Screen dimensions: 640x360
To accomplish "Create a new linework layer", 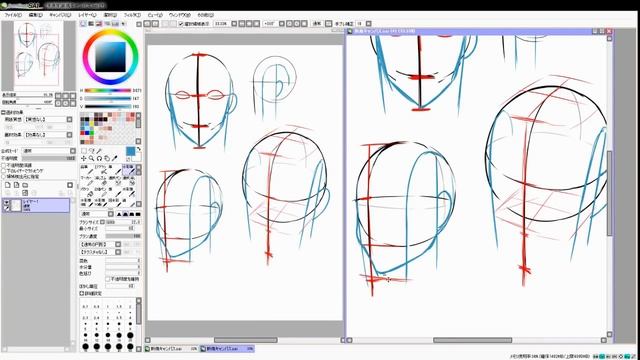I will pyautogui.click(x=16, y=185).
